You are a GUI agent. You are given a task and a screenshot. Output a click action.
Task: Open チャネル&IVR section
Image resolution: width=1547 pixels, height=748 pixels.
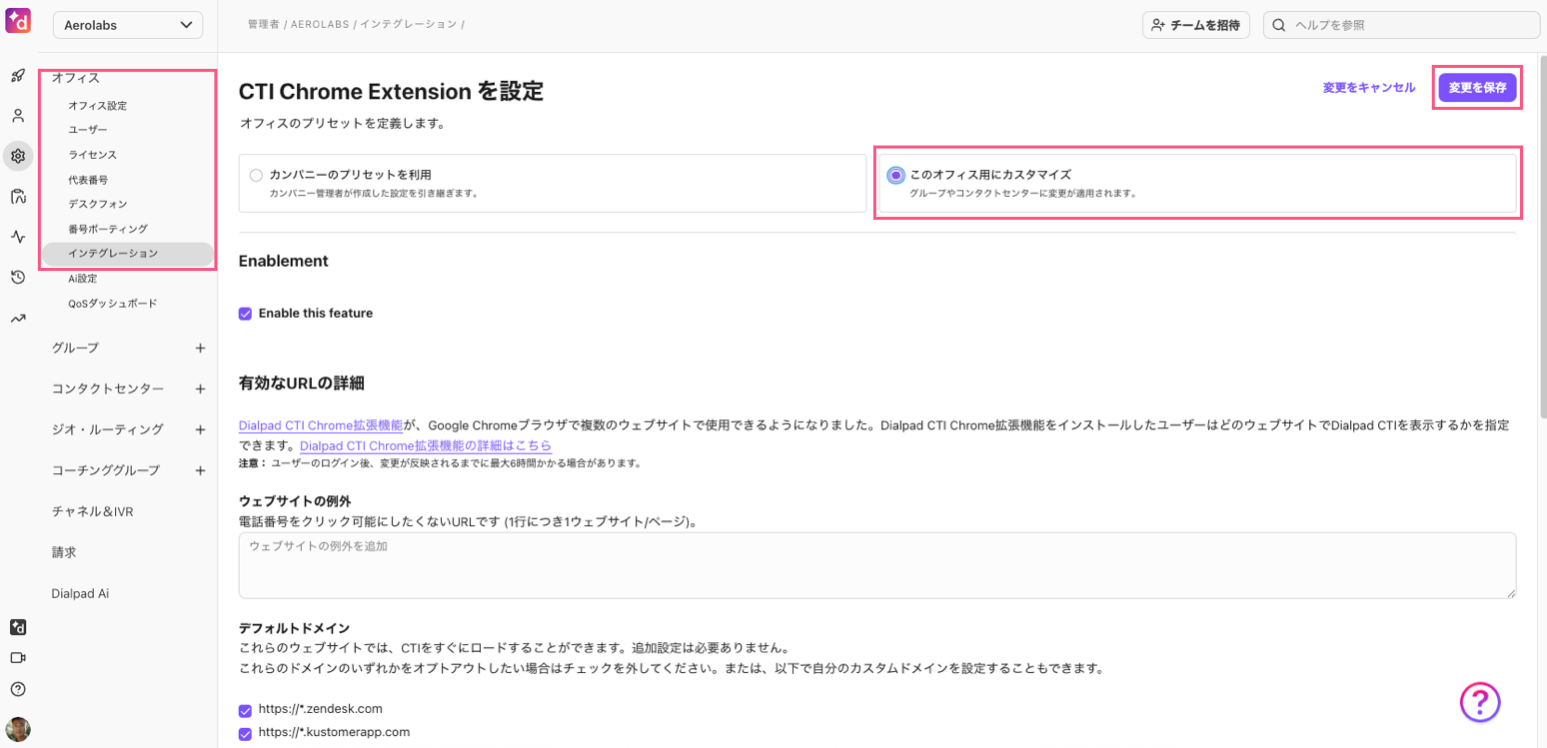pyautogui.click(x=93, y=511)
